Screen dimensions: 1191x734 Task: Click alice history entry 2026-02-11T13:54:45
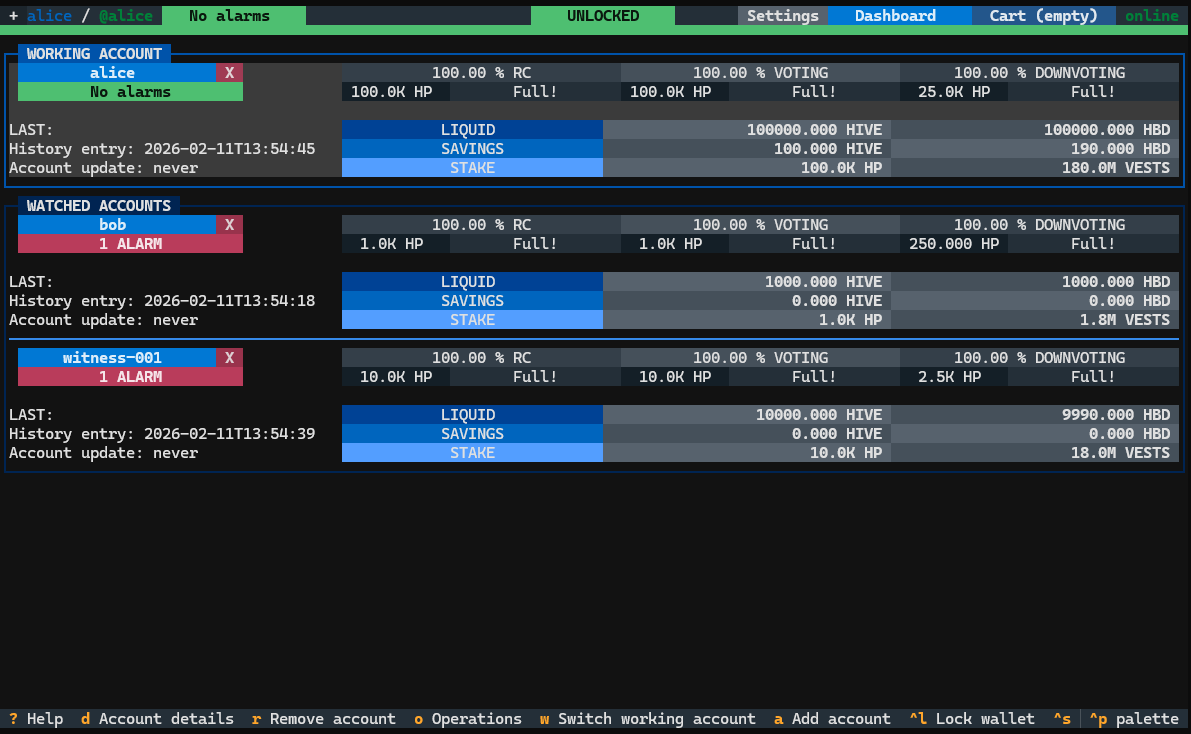[x=162, y=148]
